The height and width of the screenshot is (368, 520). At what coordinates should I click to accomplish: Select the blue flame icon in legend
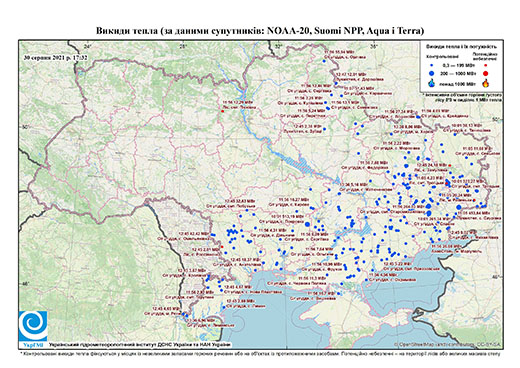coord(432,83)
